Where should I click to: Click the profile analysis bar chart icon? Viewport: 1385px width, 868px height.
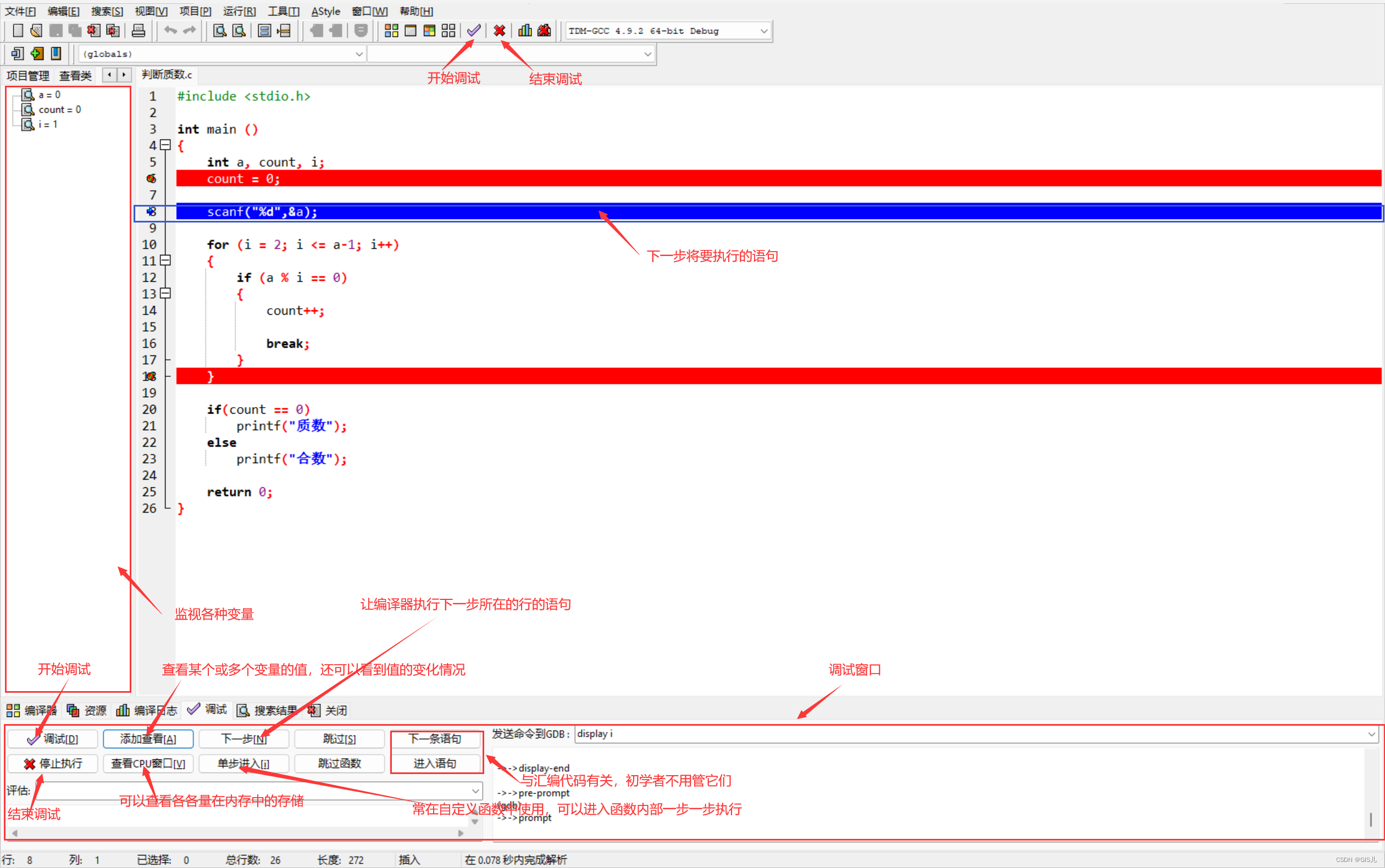[524, 30]
